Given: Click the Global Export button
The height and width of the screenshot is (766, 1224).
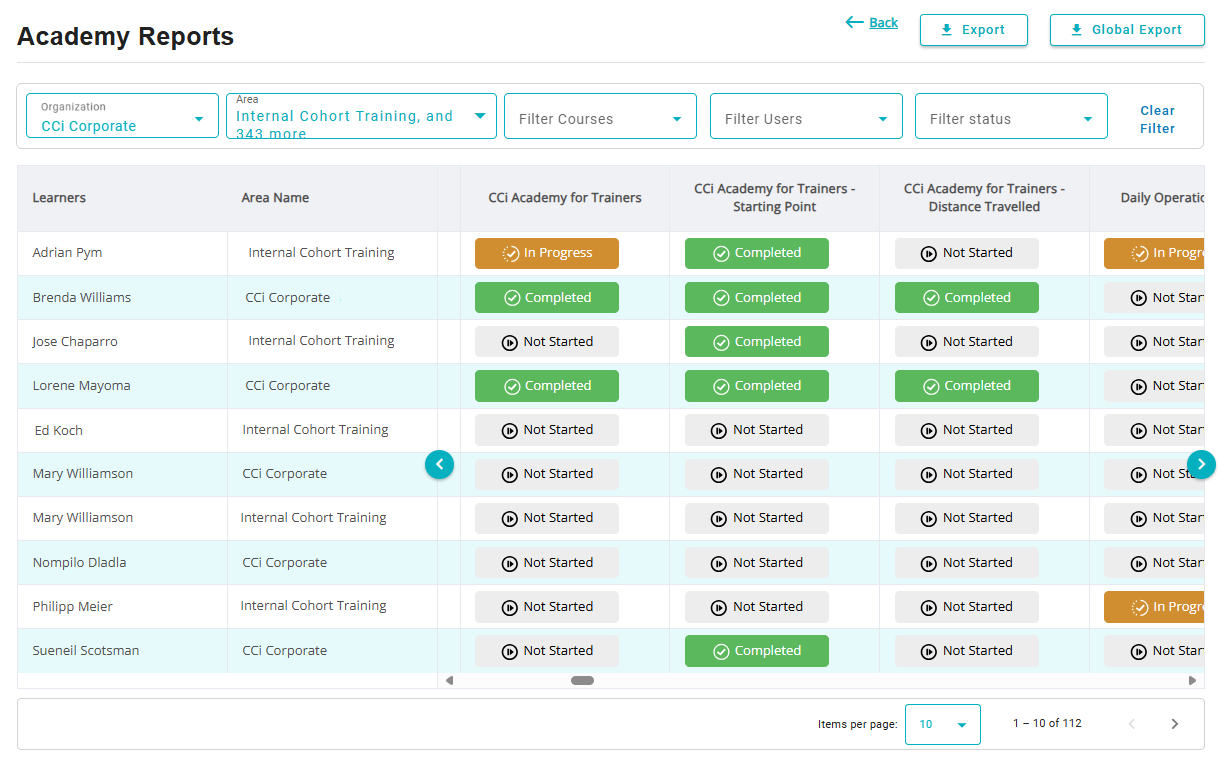Looking at the screenshot, I should coord(1126,30).
